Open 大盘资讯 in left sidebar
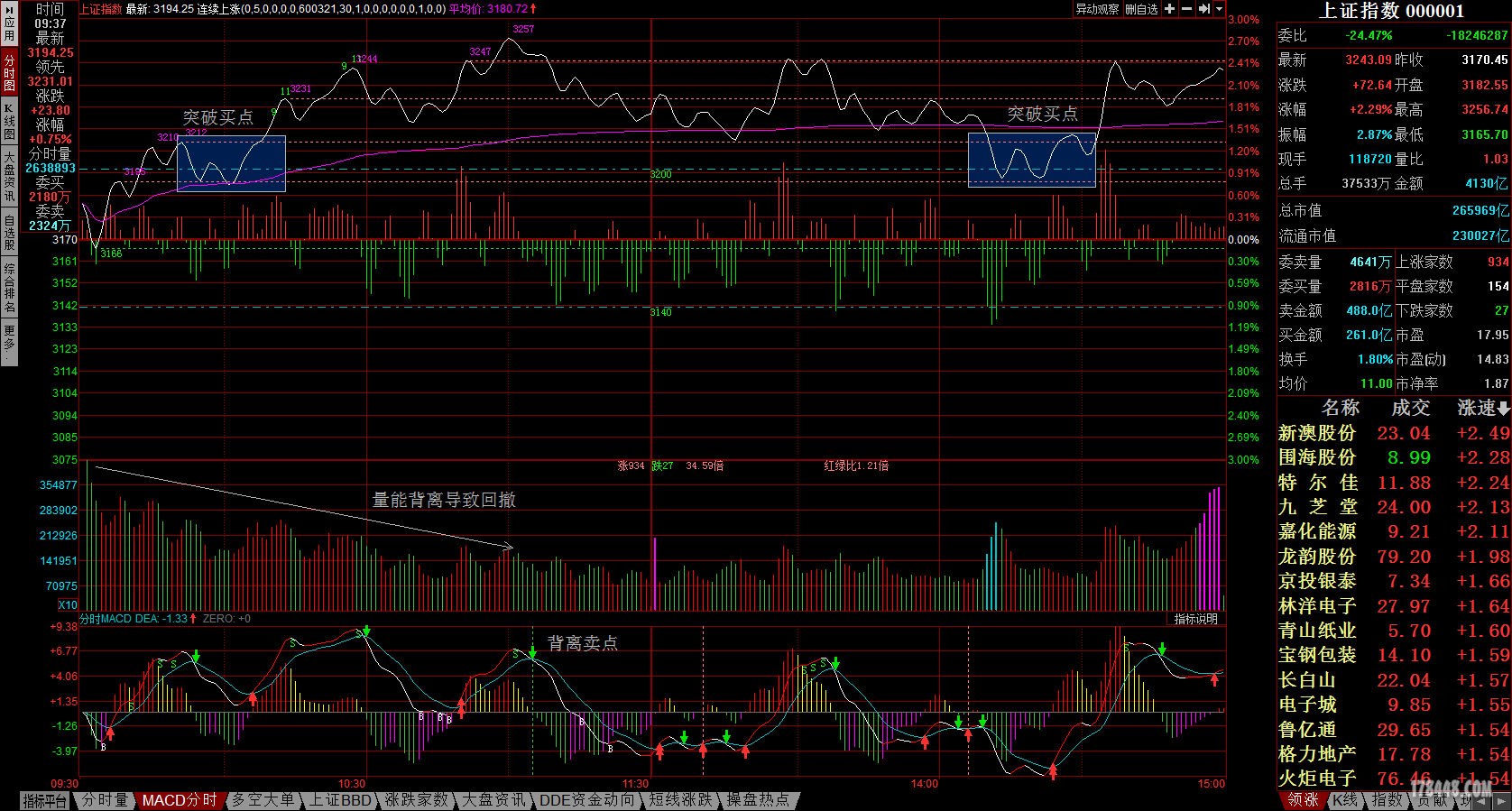Screen dimensions: 1512x811 click(x=8, y=177)
